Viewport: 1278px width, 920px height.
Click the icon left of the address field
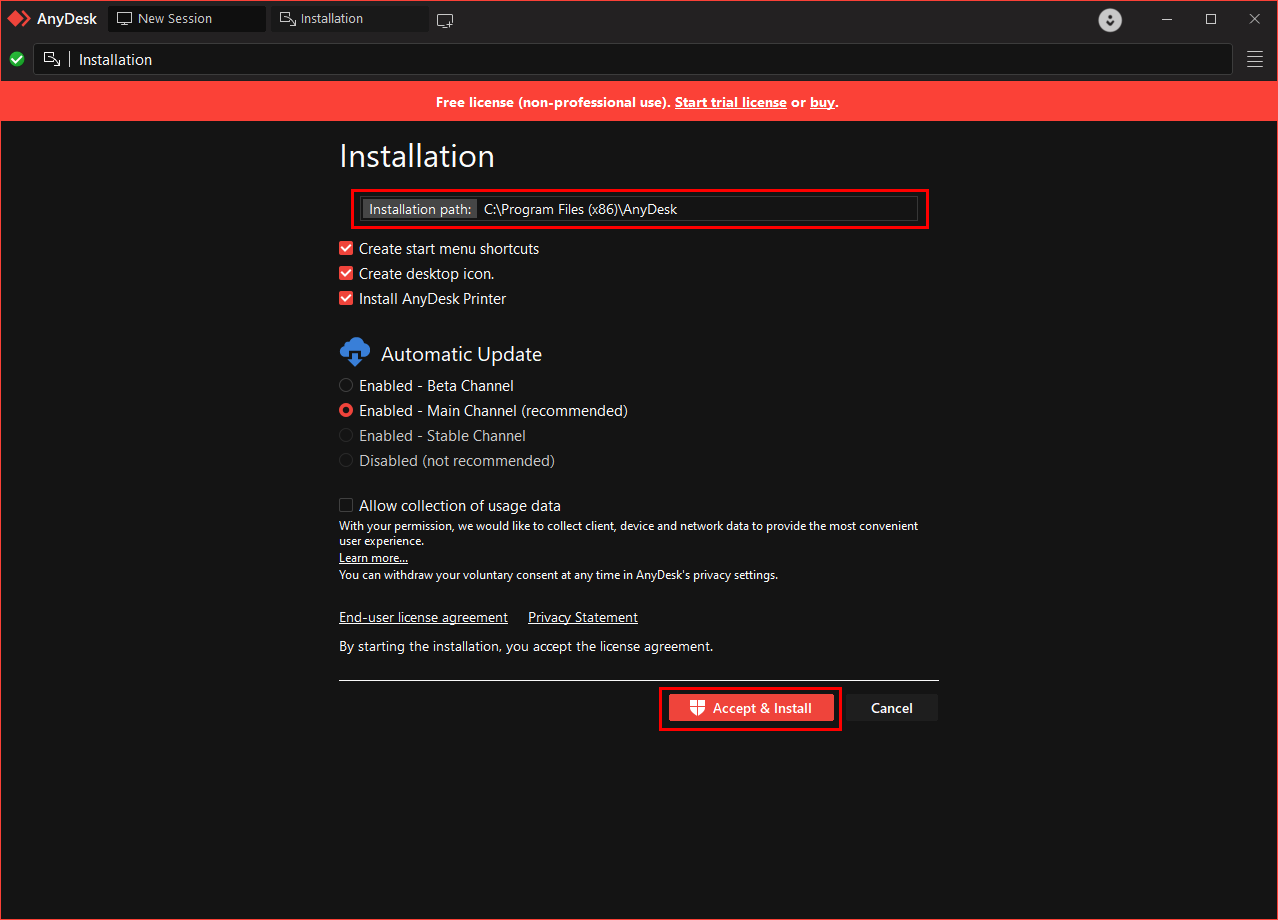click(53, 60)
